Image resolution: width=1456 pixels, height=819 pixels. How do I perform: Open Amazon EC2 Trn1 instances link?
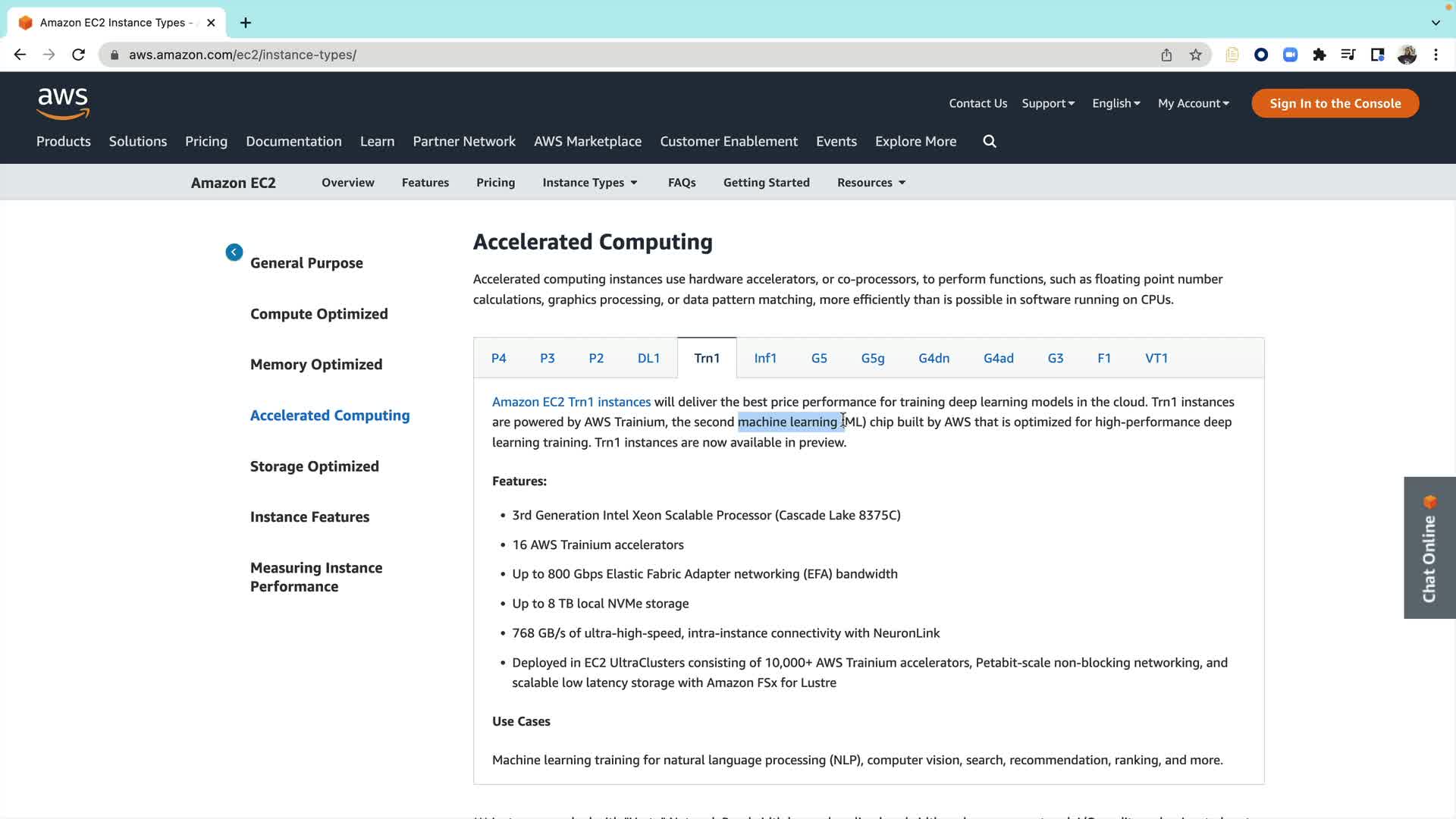click(x=571, y=402)
